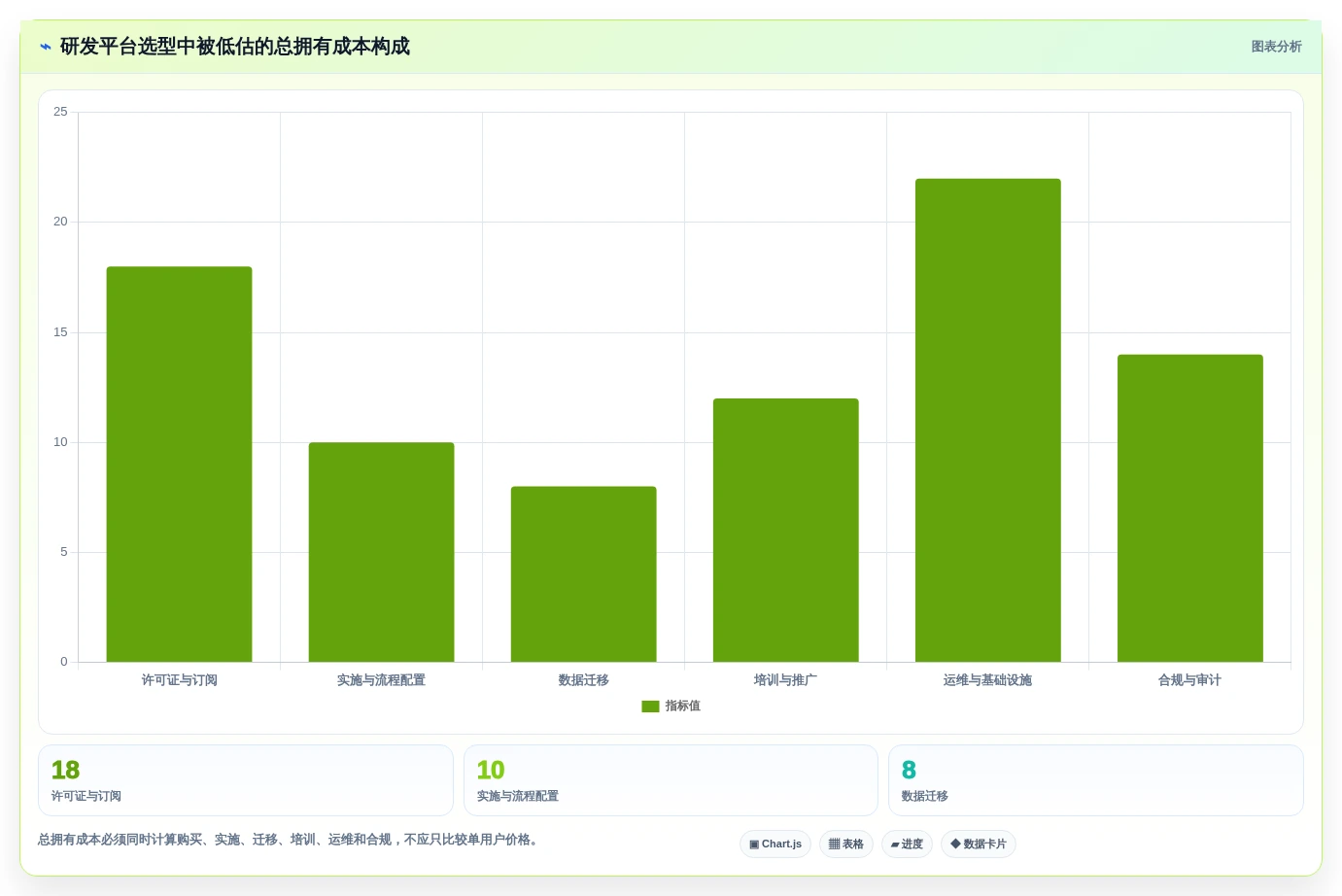Viewport: 1342px width, 896px height.
Task: Click the title 研发平台选型中被低估的总拥有成本构成
Action: pos(235,47)
